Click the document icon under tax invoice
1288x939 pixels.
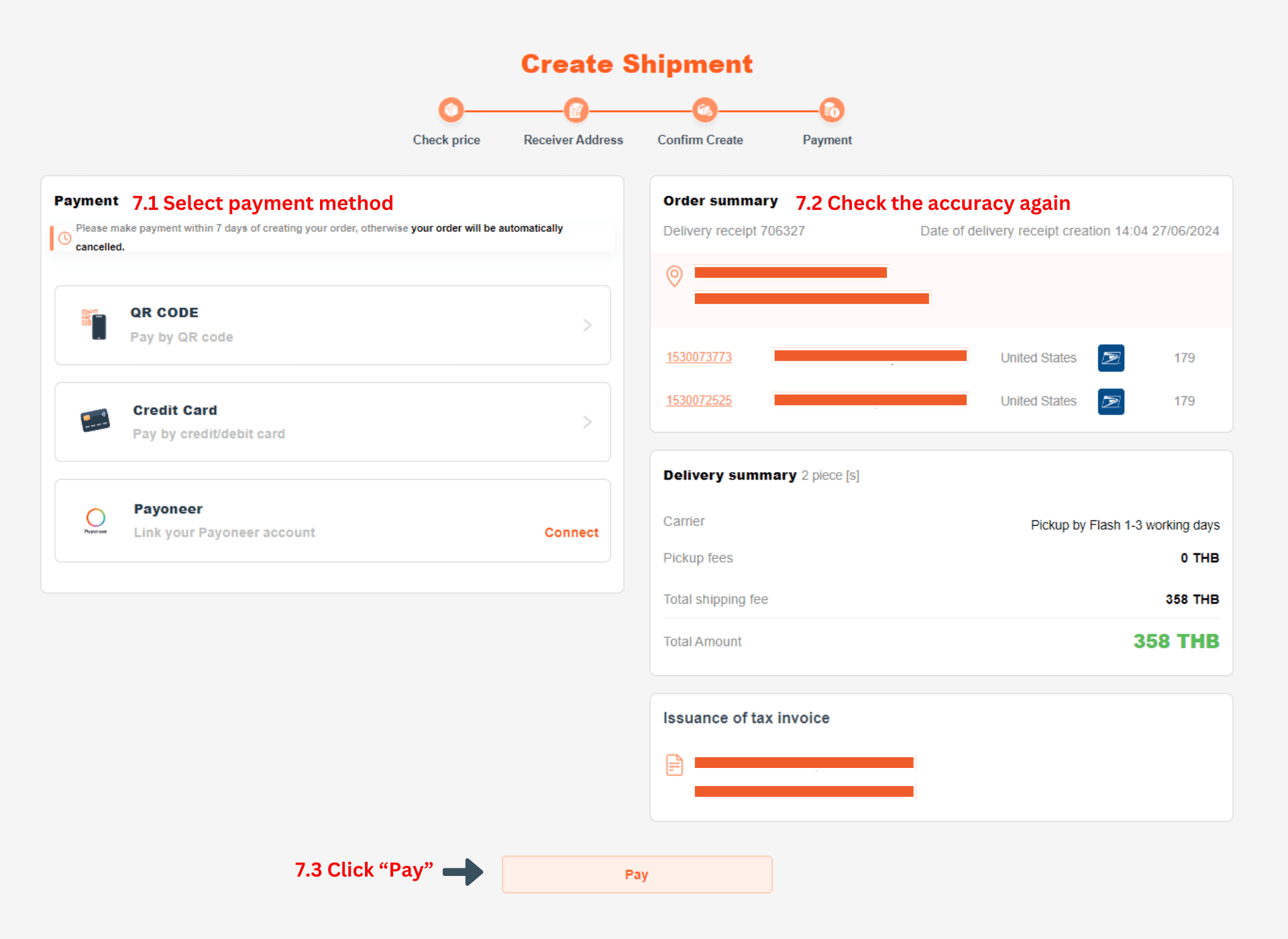(674, 765)
